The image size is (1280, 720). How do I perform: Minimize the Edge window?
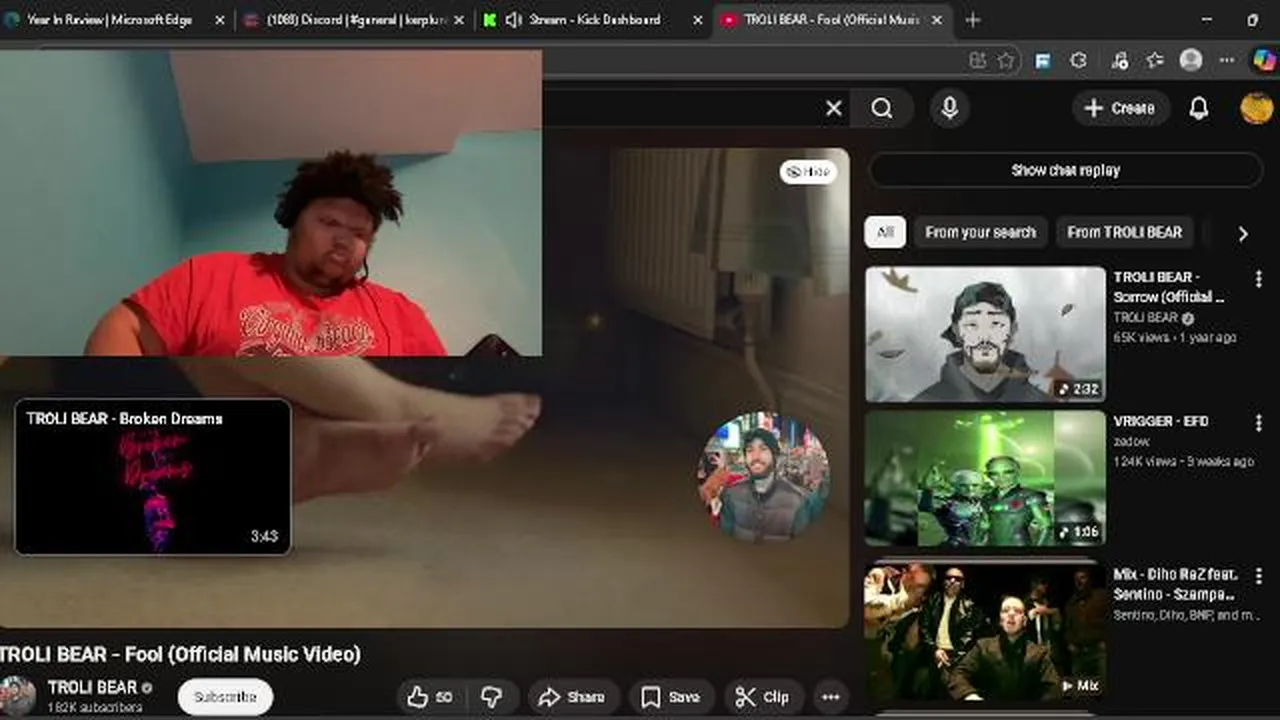(x=1208, y=20)
